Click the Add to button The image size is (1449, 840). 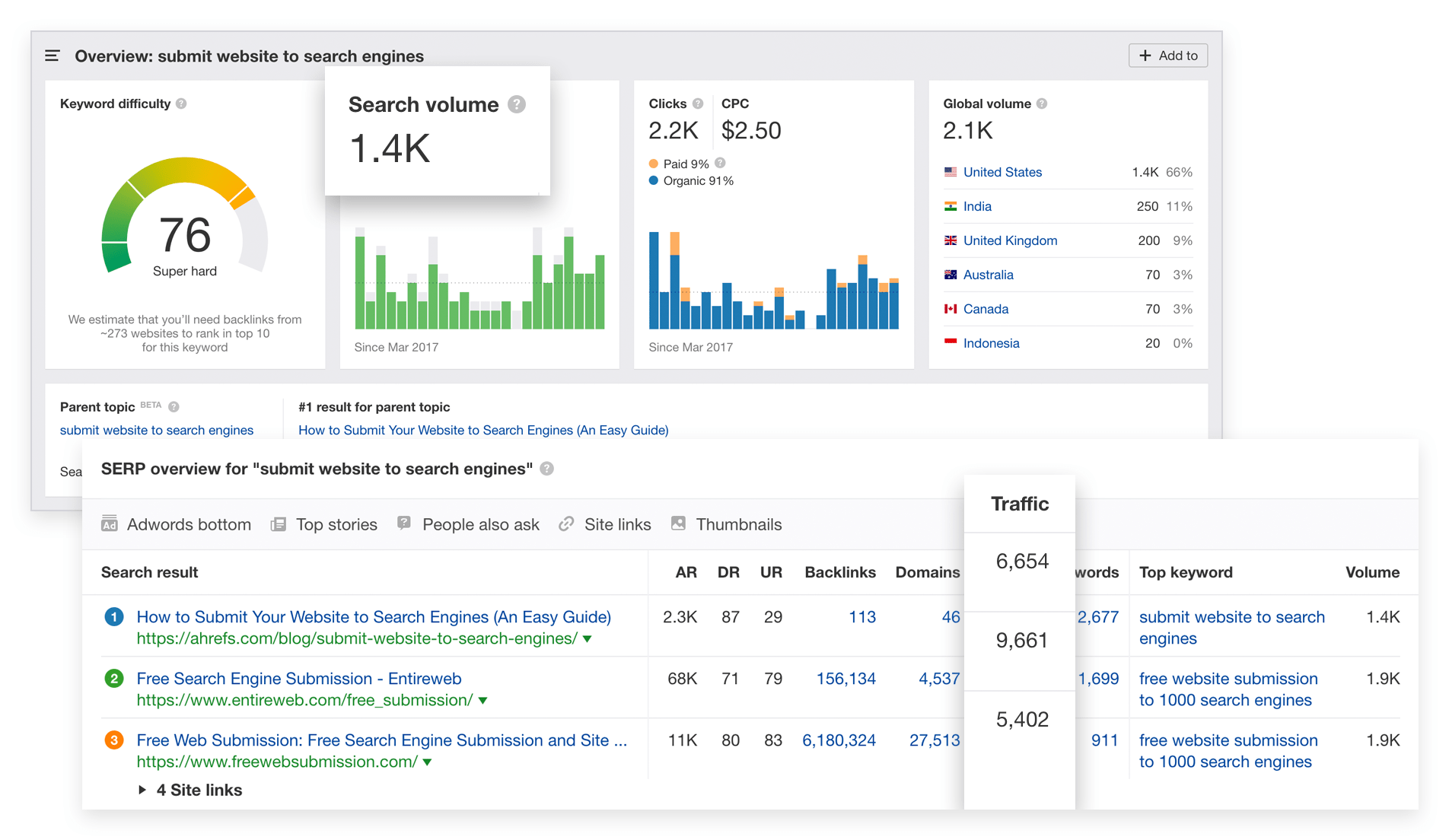click(1167, 56)
